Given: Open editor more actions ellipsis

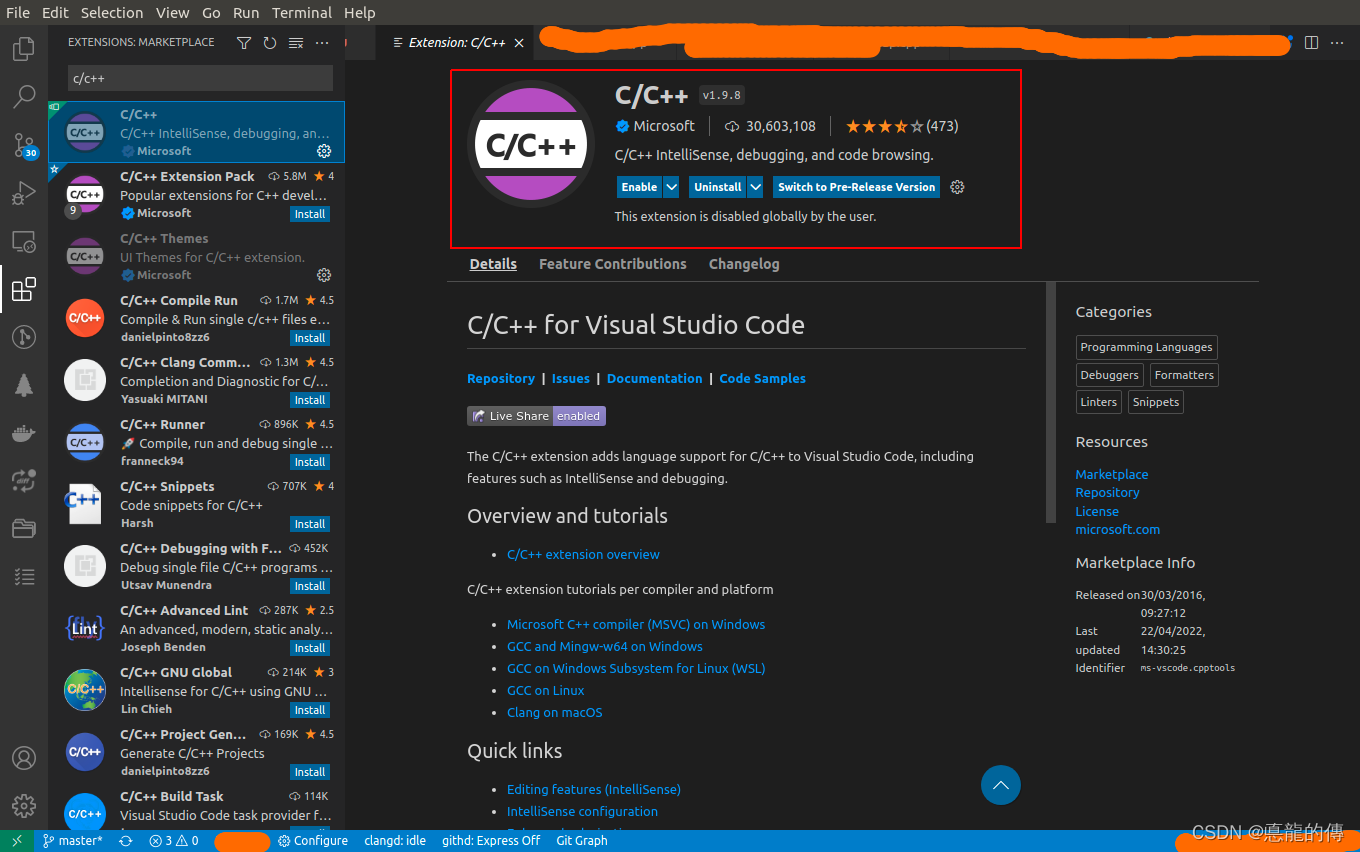Looking at the screenshot, I should tap(1338, 42).
